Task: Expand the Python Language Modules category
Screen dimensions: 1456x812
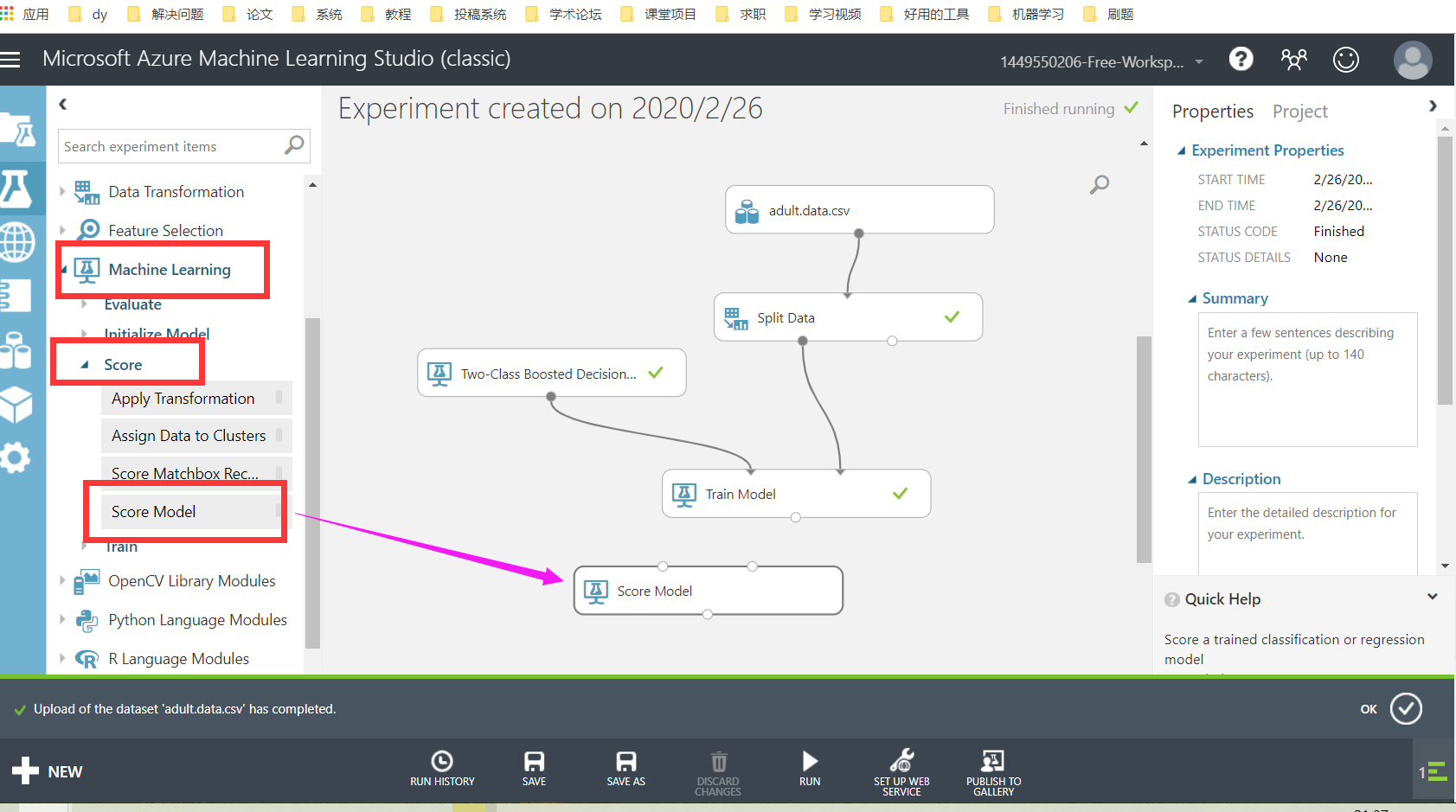Action: coord(62,620)
